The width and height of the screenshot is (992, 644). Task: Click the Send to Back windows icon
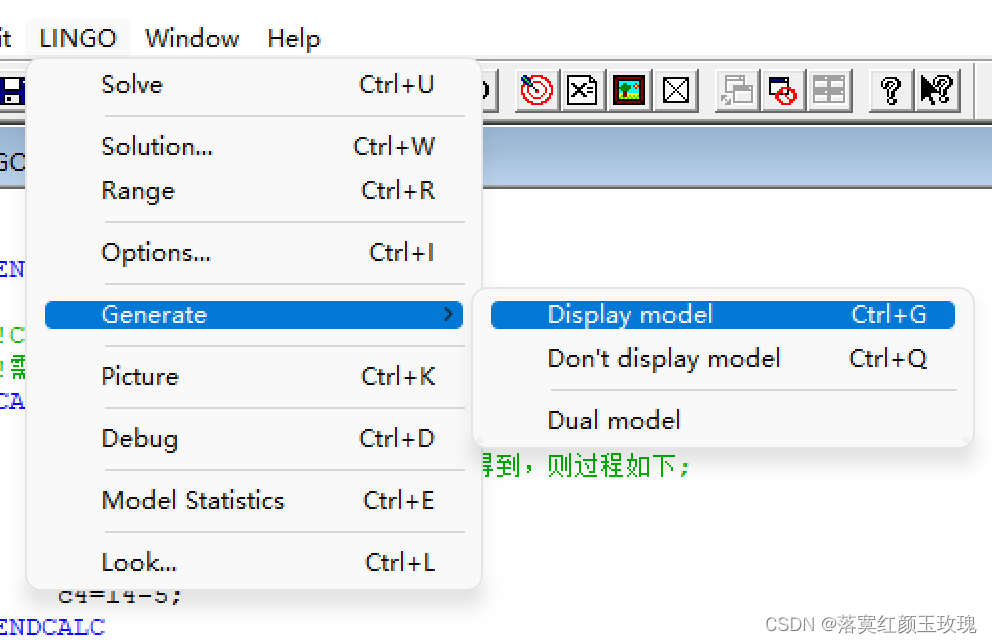(x=737, y=90)
